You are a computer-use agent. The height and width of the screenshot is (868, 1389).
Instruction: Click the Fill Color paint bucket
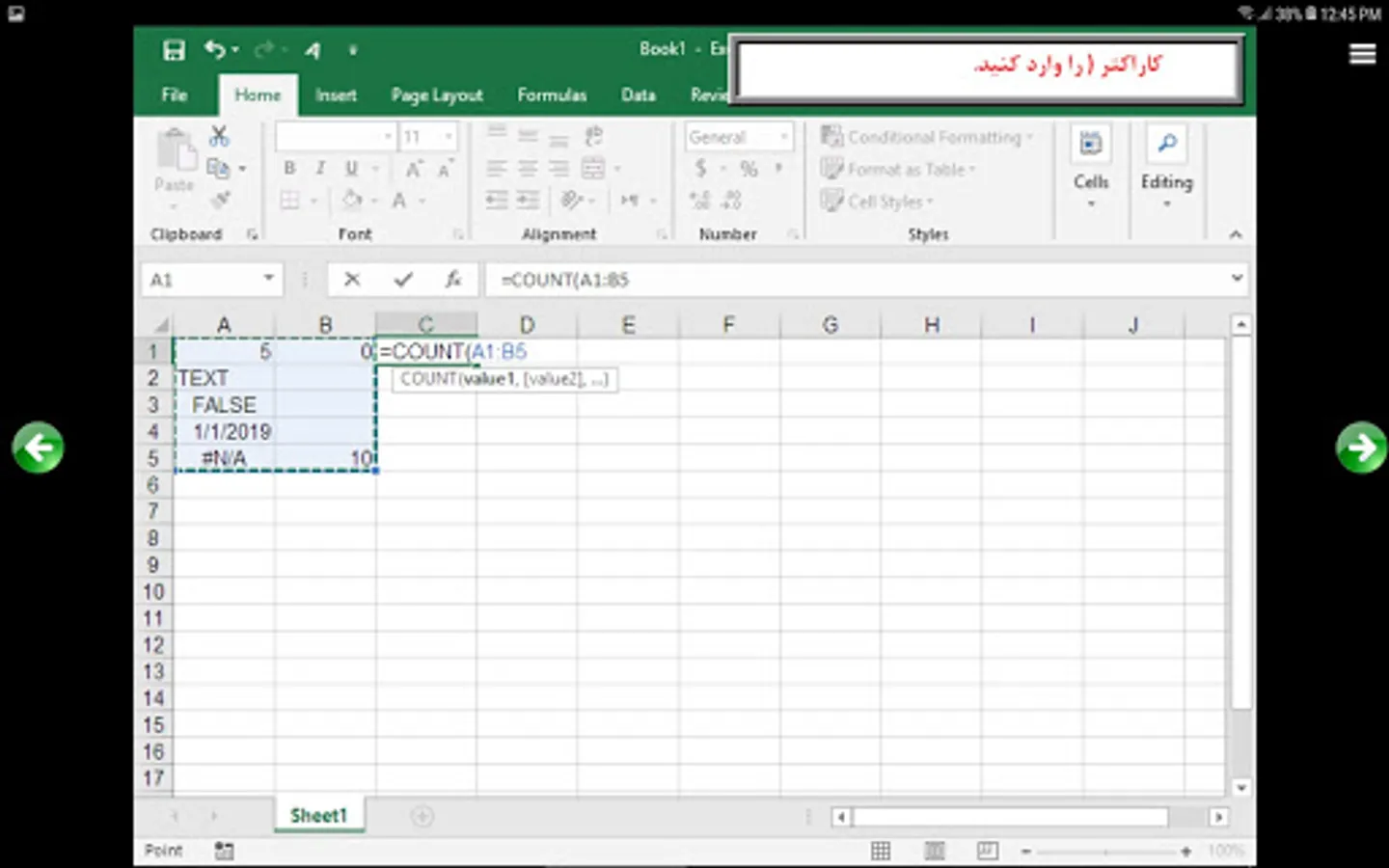(x=352, y=200)
